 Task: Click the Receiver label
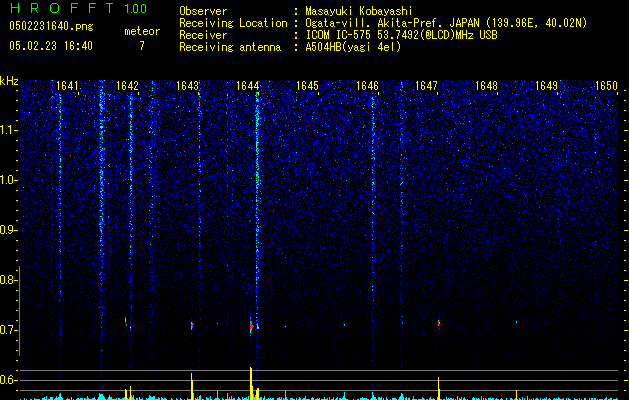point(203,35)
